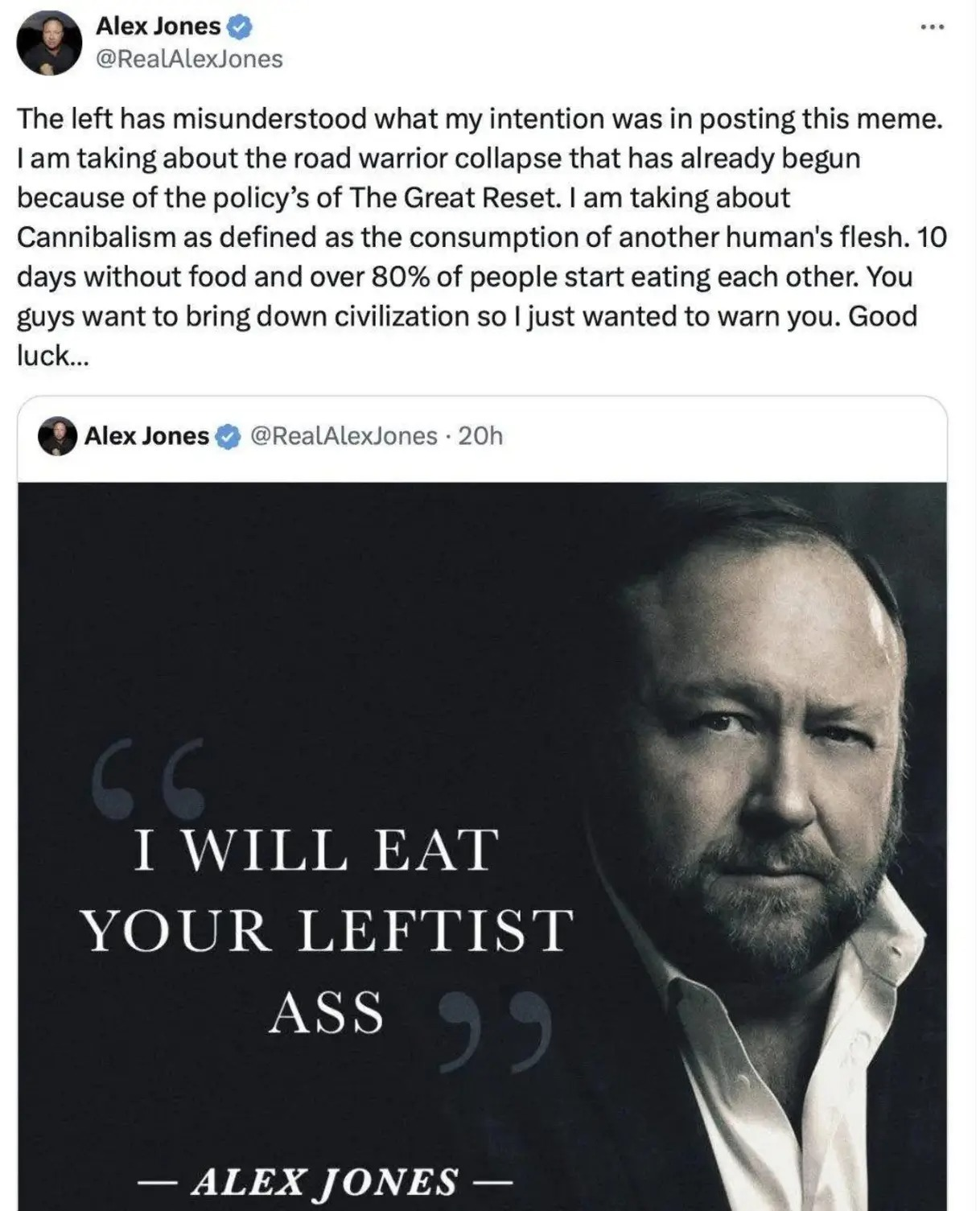Open the more options ellipsis menu
Viewport: 980px width, 1211px height.
click(933, 27)
